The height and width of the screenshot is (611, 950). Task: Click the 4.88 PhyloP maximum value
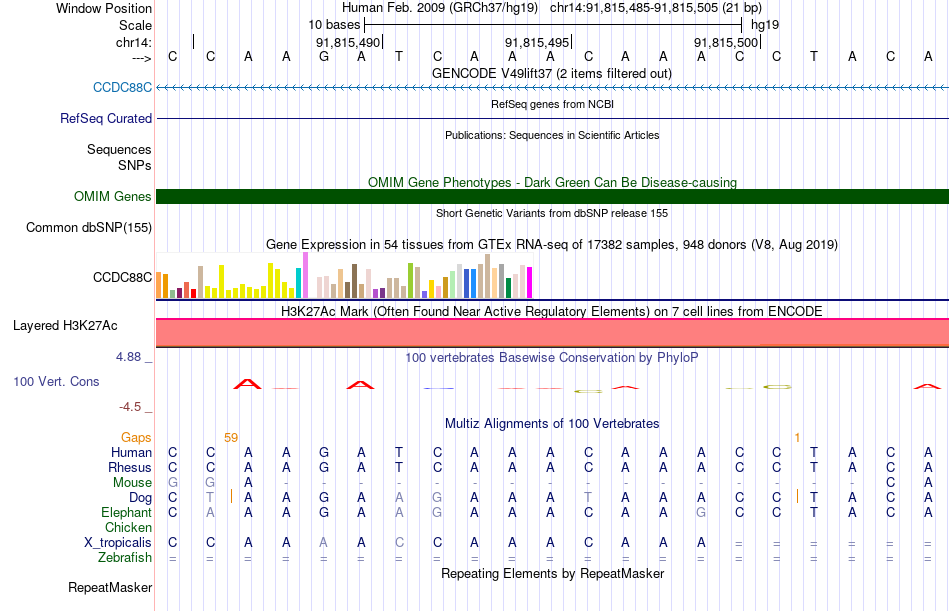pyautogui.click(x=128, y=357)
